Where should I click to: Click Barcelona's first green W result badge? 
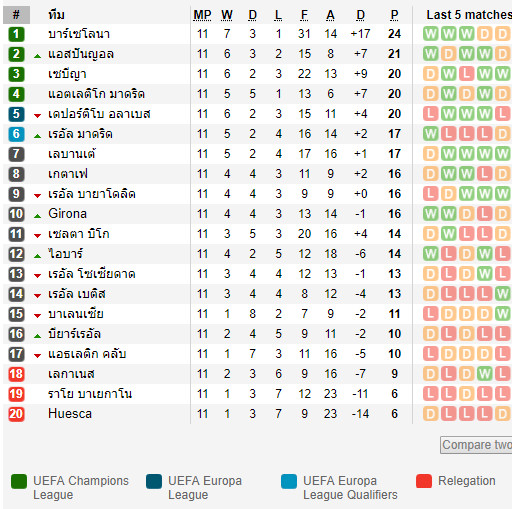point(430,34)
